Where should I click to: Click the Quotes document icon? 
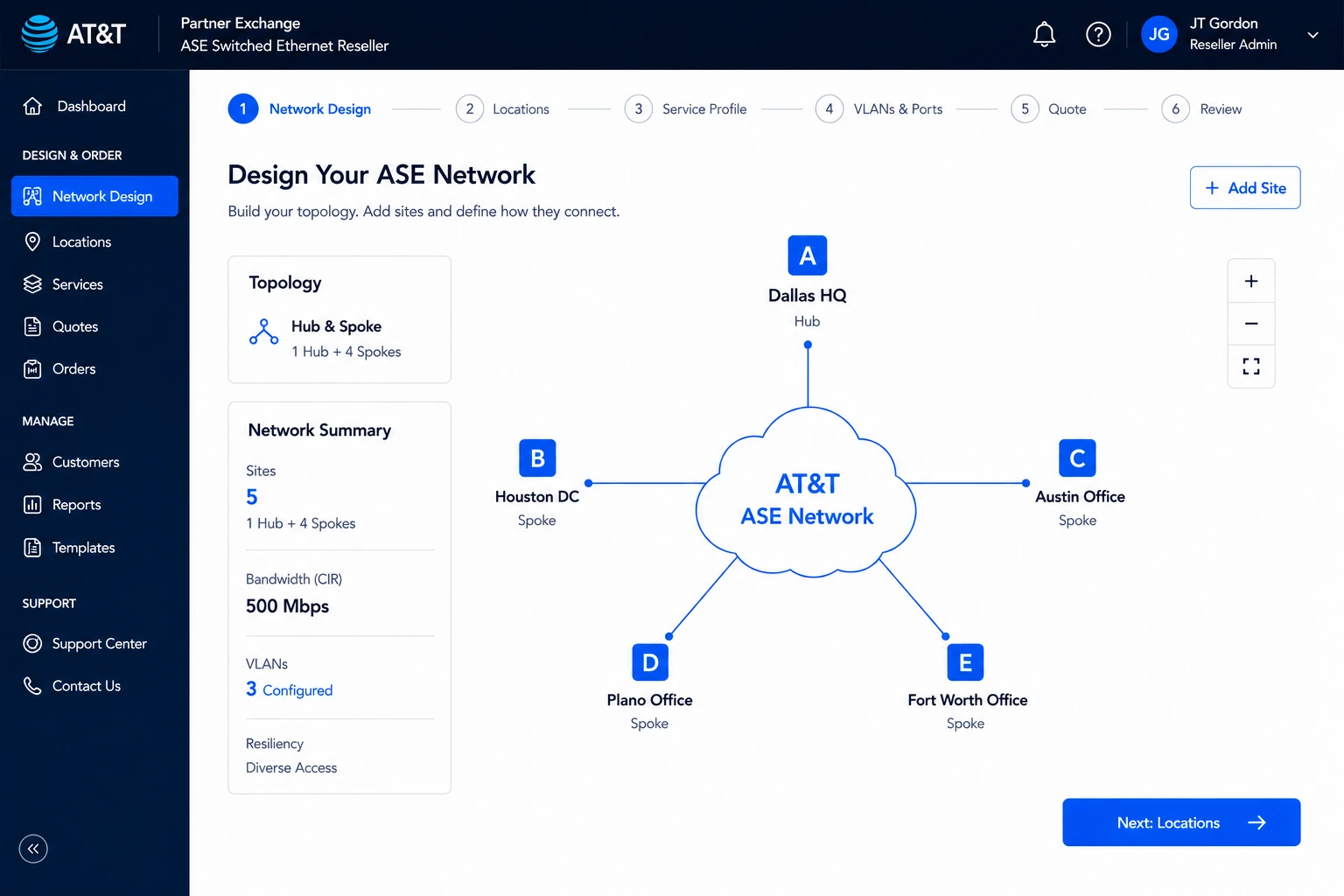pos(32,326)
